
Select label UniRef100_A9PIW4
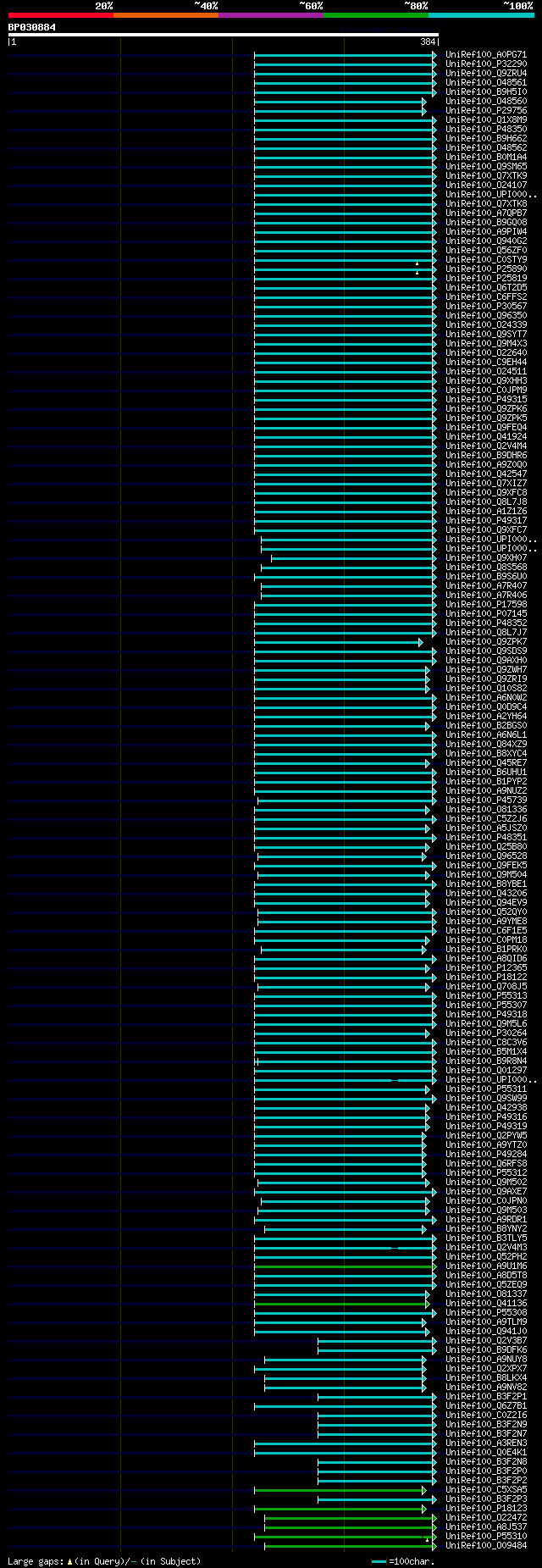(486, 231)
